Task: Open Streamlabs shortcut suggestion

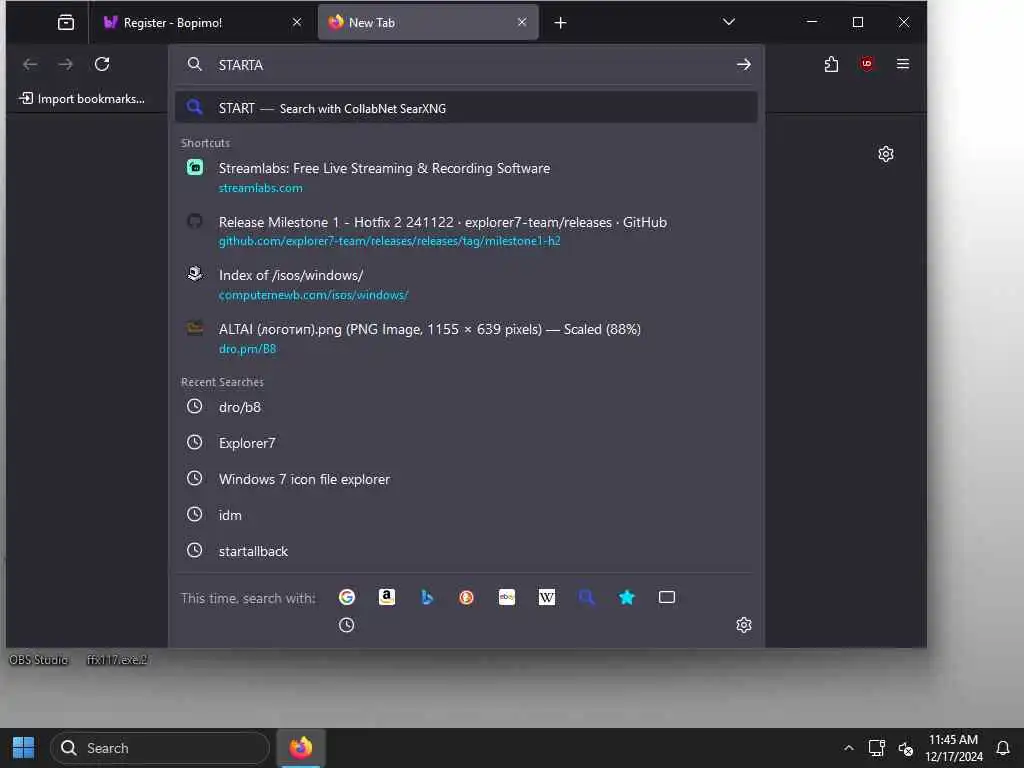Action: (x=466, y=177)
